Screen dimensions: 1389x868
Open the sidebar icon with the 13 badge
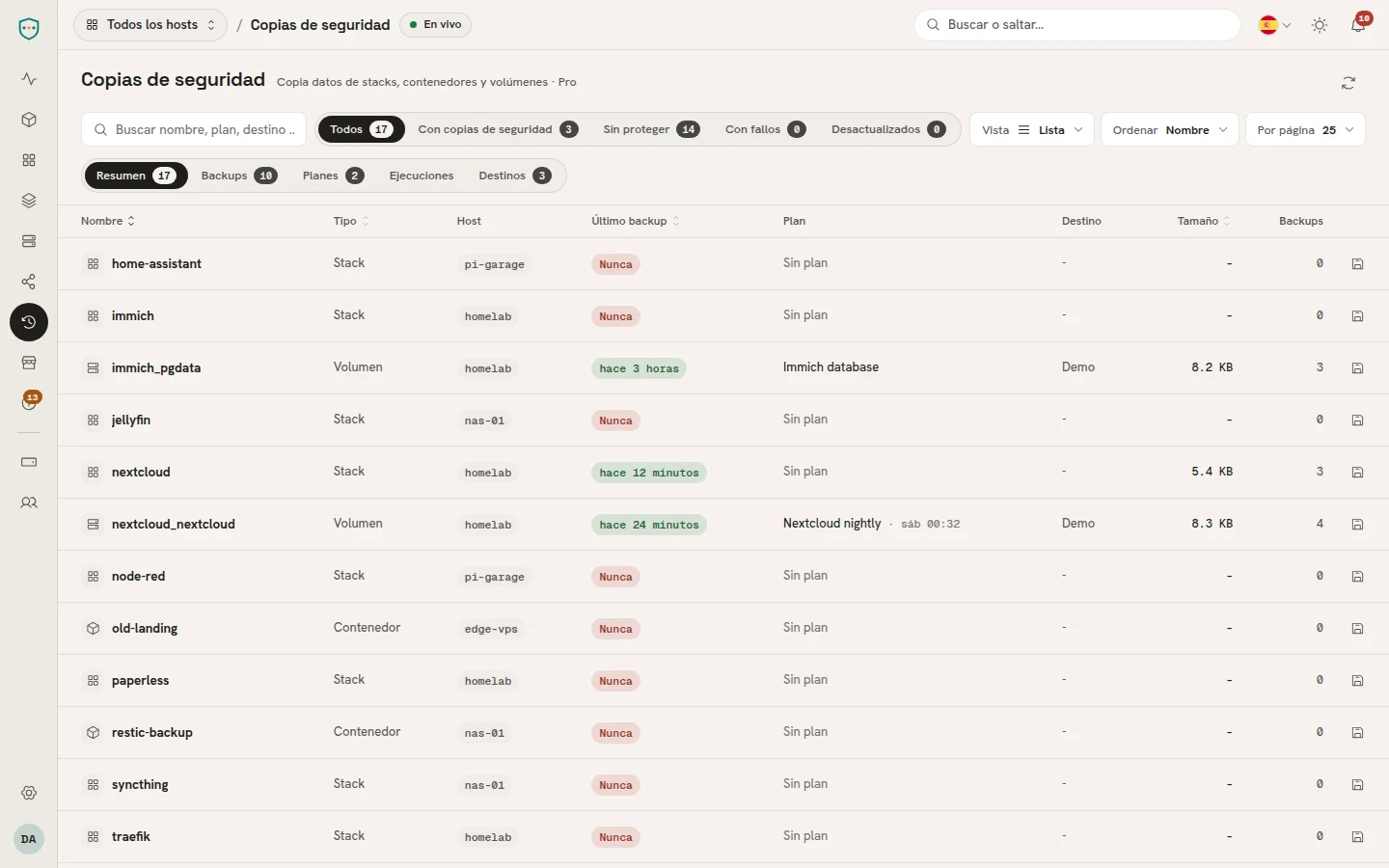(x=29, y=403)
